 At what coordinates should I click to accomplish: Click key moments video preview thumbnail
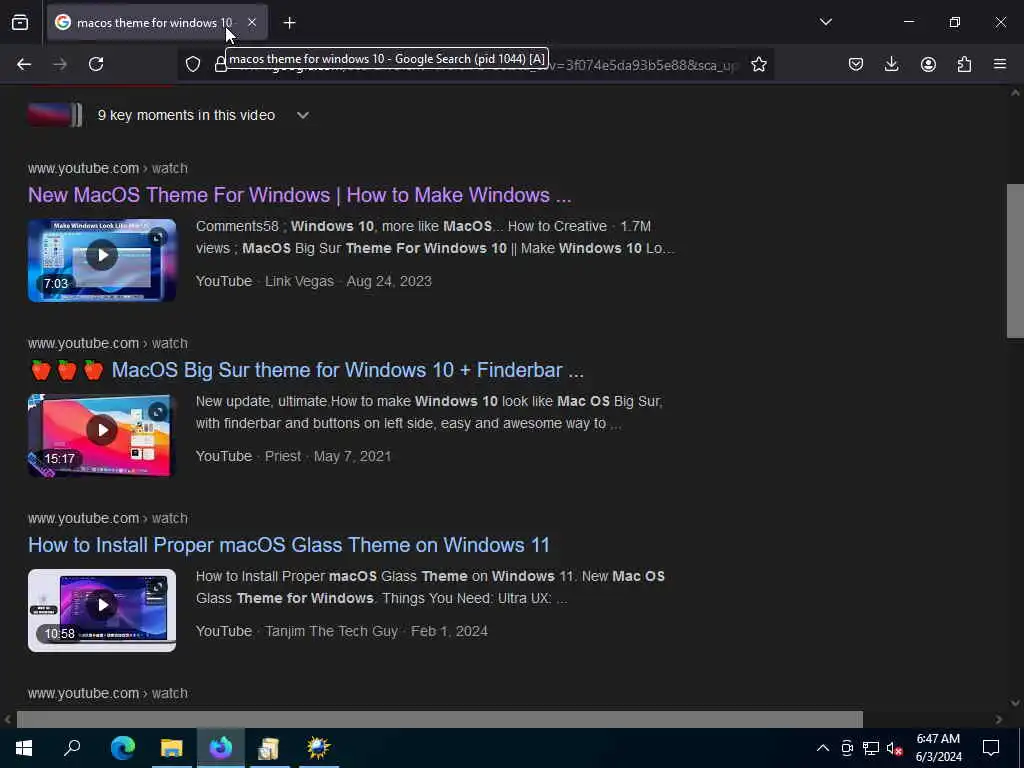coord(55,115)
